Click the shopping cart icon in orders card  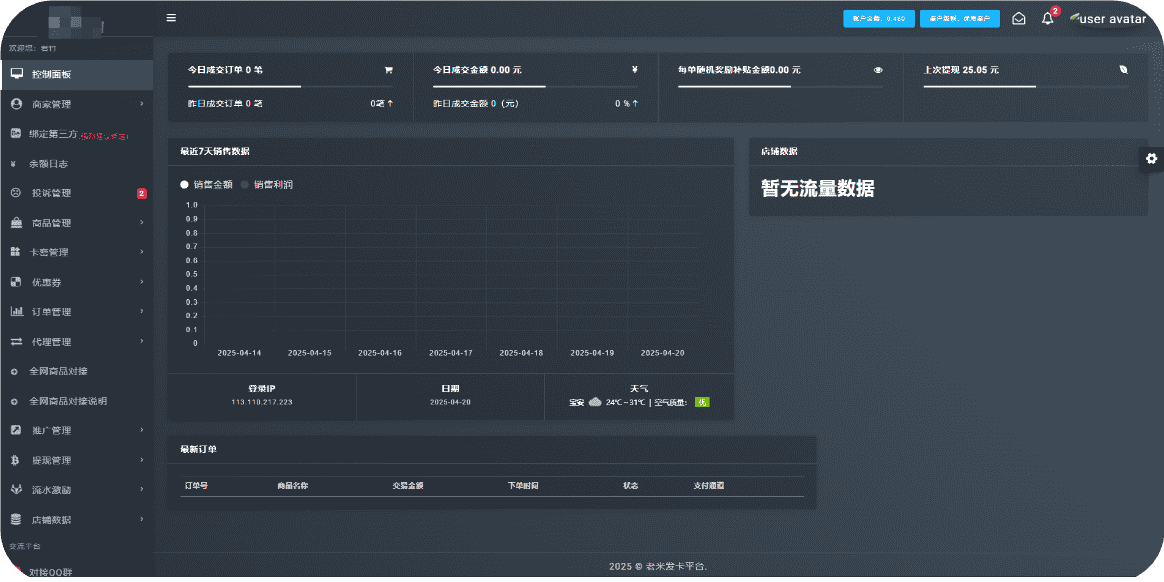point(388,71)
